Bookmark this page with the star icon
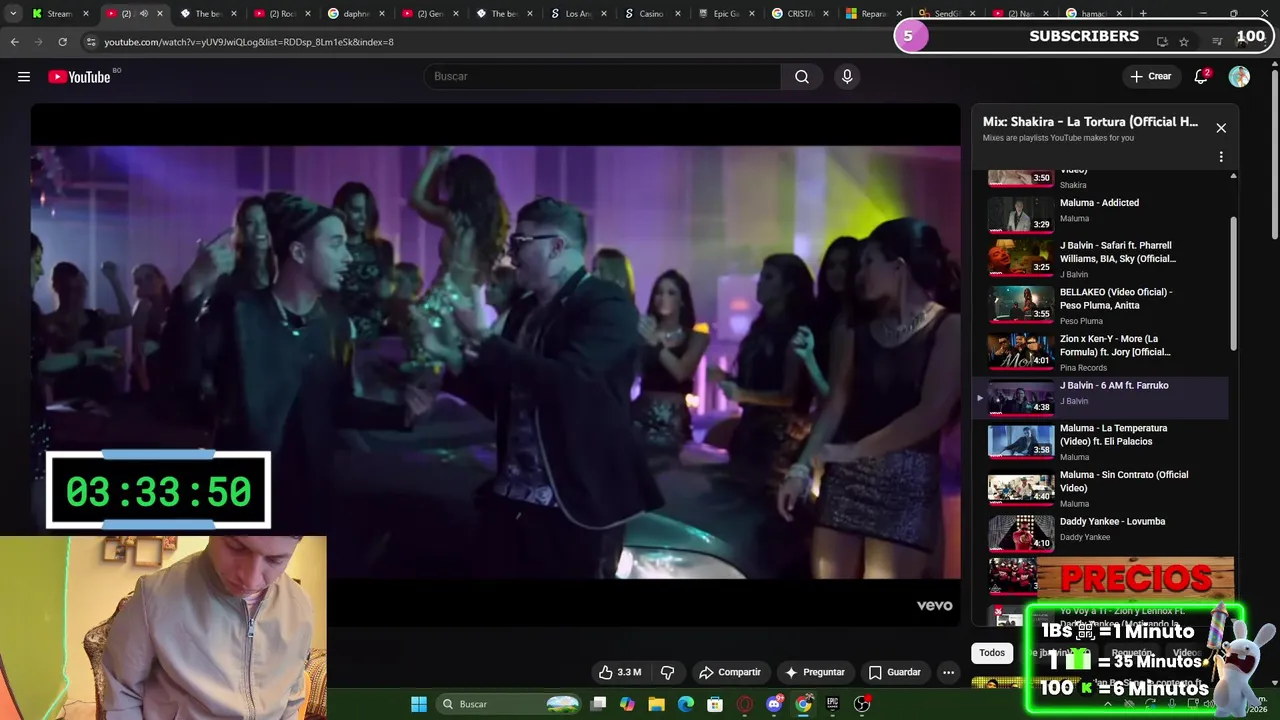Viewport: 1280px width, 720px height. click(1184, 42)
